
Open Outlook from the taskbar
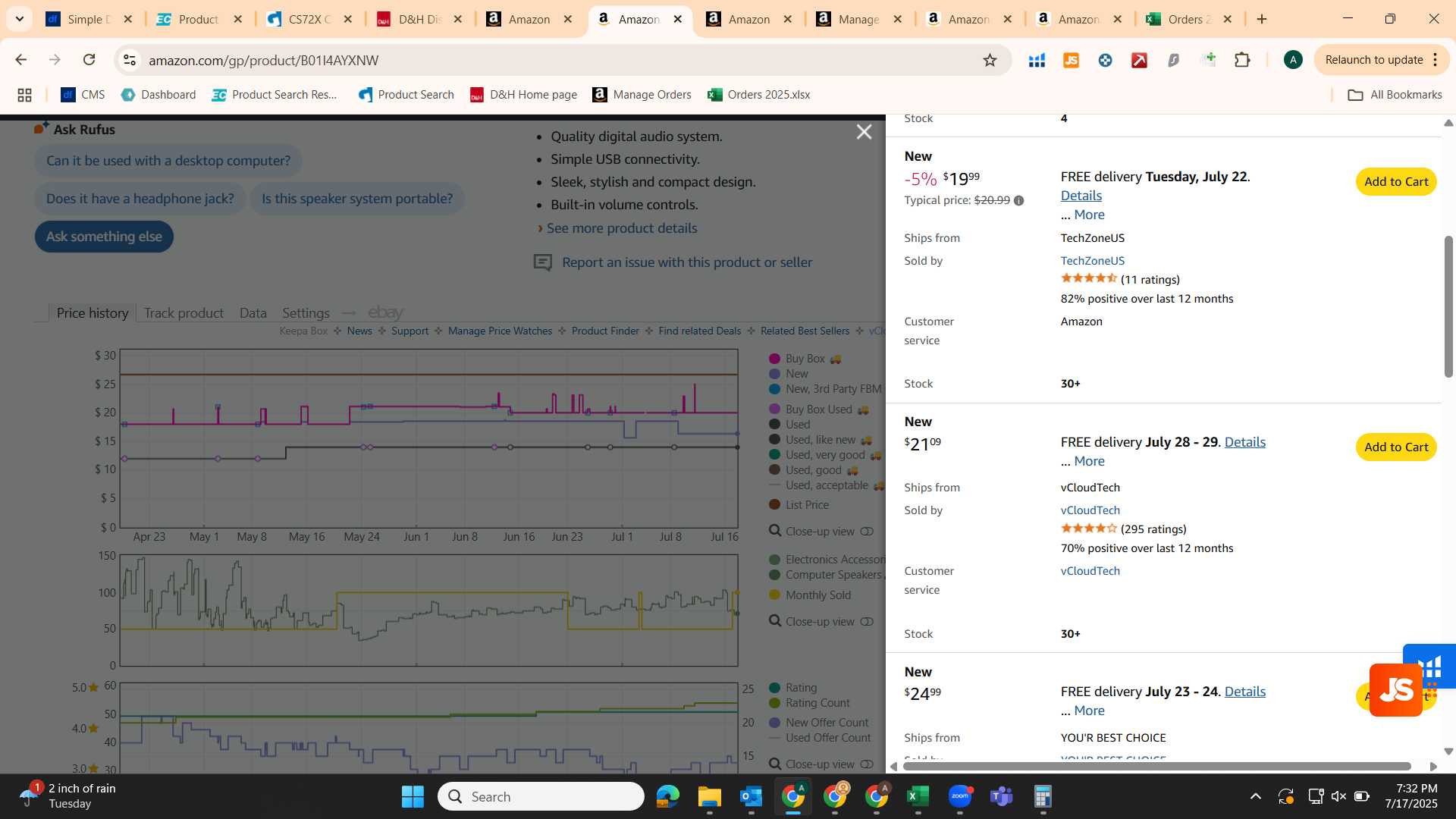[752, 796]
